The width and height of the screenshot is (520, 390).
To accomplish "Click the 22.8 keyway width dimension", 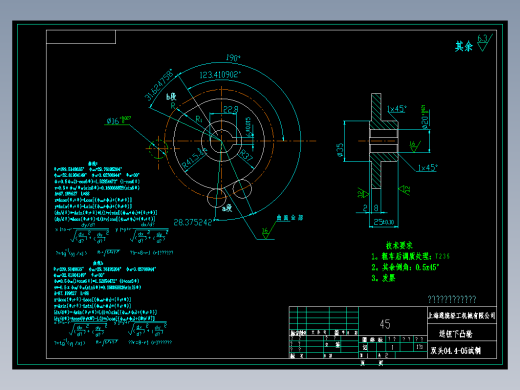I will pos(231,109).
